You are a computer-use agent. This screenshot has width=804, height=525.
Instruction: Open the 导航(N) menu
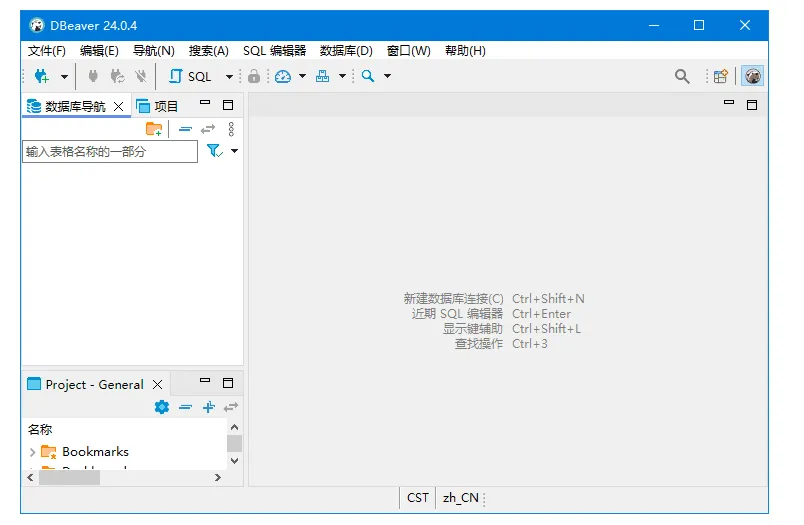[153, 51]
